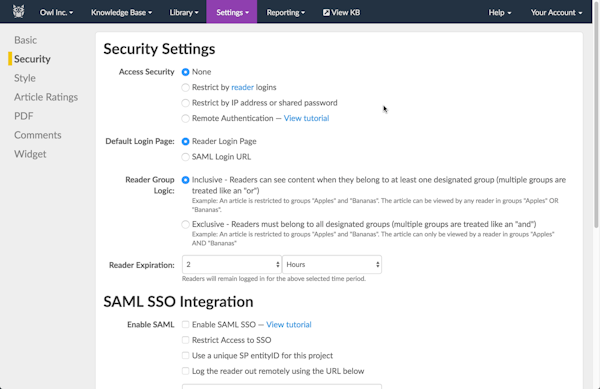The image size is (600, 389).
Task: Click the owl logo icon
Action: [18, 12]
